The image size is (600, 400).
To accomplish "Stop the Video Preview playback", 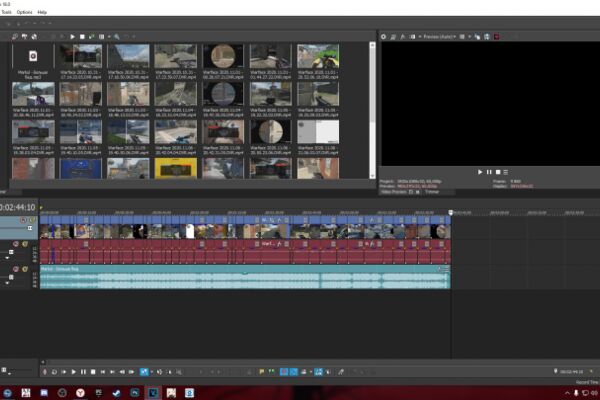I will 498,172.
